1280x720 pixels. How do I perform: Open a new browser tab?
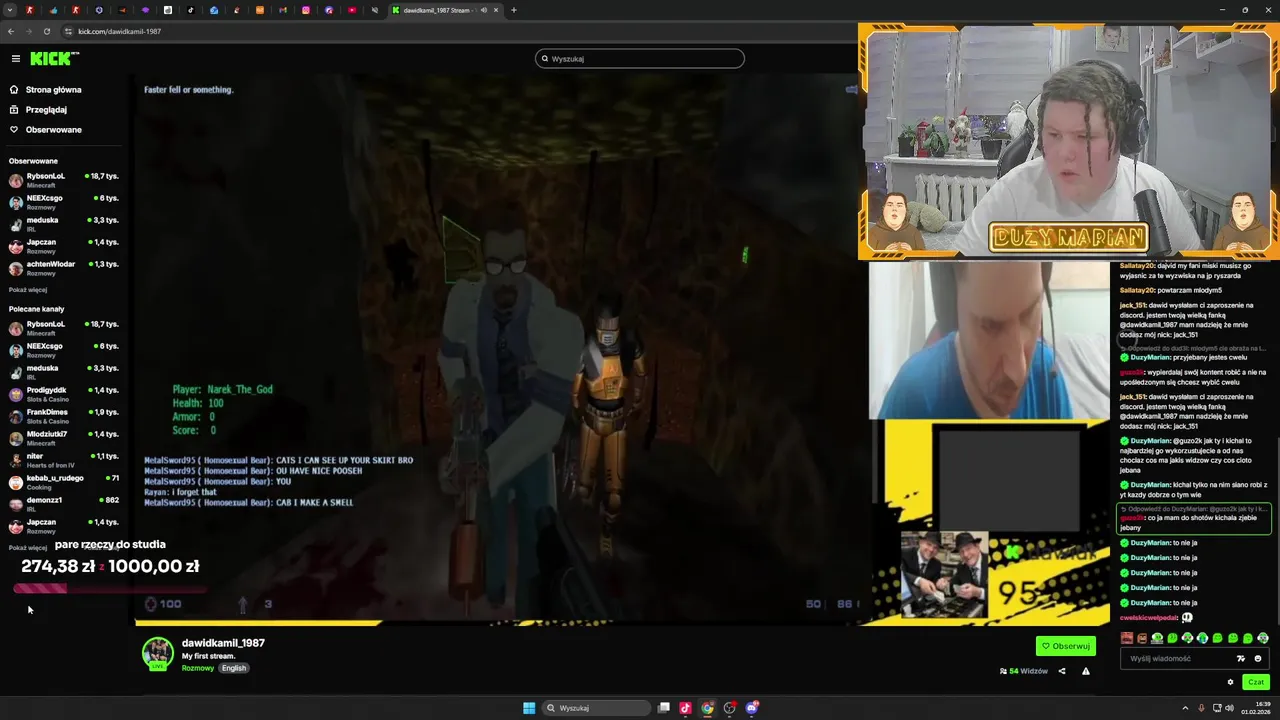[x=514, y=10]
